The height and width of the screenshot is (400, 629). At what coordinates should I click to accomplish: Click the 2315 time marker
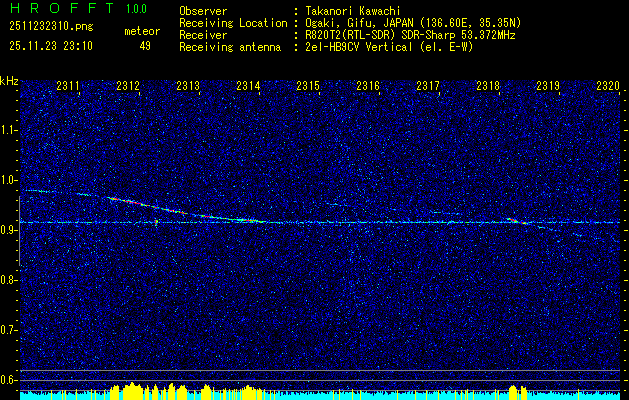tap(308, 87)
